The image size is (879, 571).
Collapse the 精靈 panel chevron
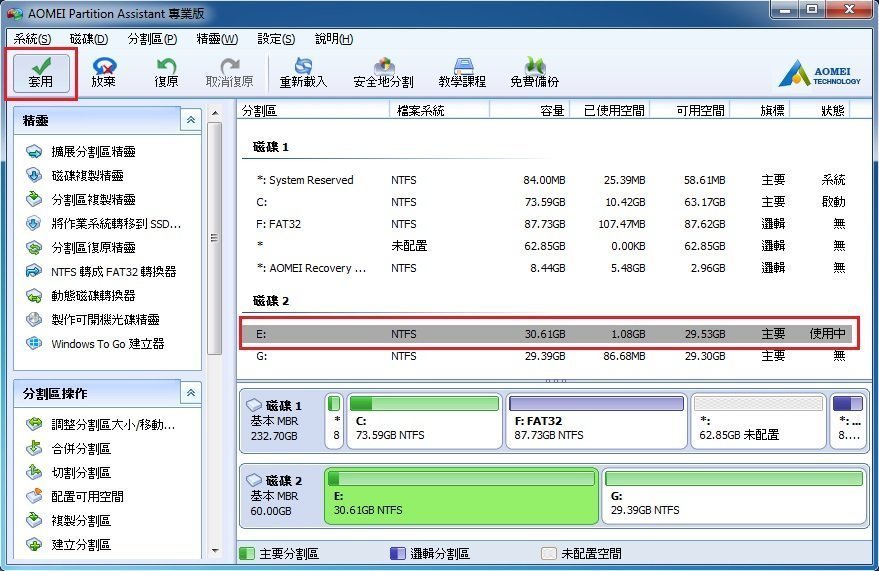click(x=191, y=120)
